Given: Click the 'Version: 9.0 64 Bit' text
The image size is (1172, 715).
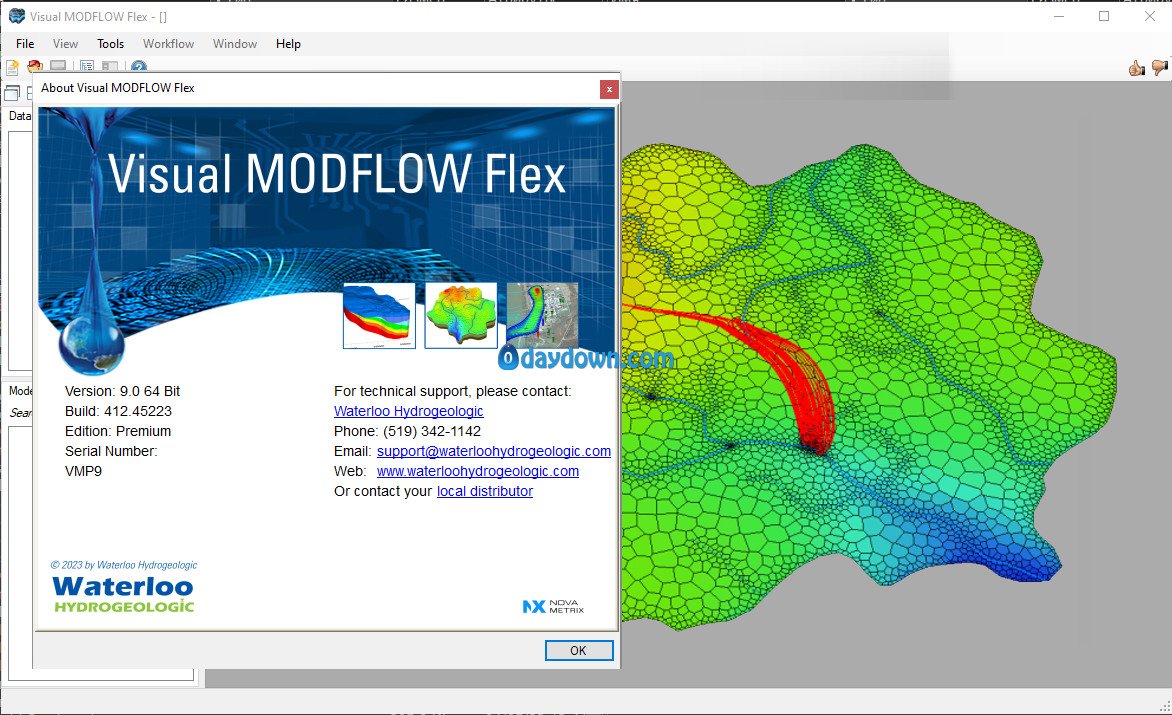Looking at the screenshot, I should (123, 391).
